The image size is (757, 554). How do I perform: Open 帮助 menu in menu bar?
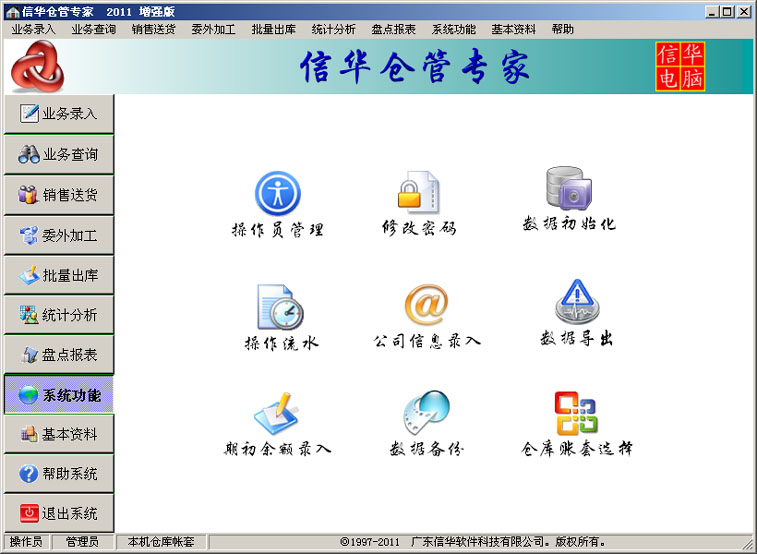(x=562, y=29)
